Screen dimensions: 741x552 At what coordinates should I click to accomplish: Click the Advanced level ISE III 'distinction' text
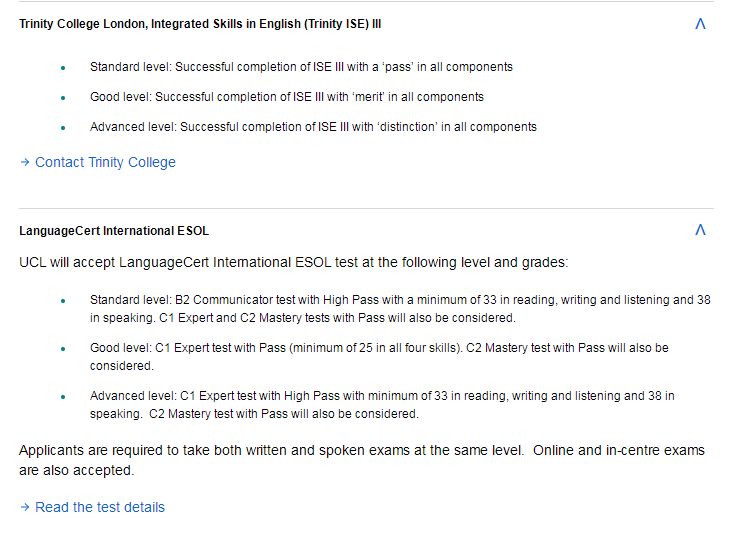313,127
